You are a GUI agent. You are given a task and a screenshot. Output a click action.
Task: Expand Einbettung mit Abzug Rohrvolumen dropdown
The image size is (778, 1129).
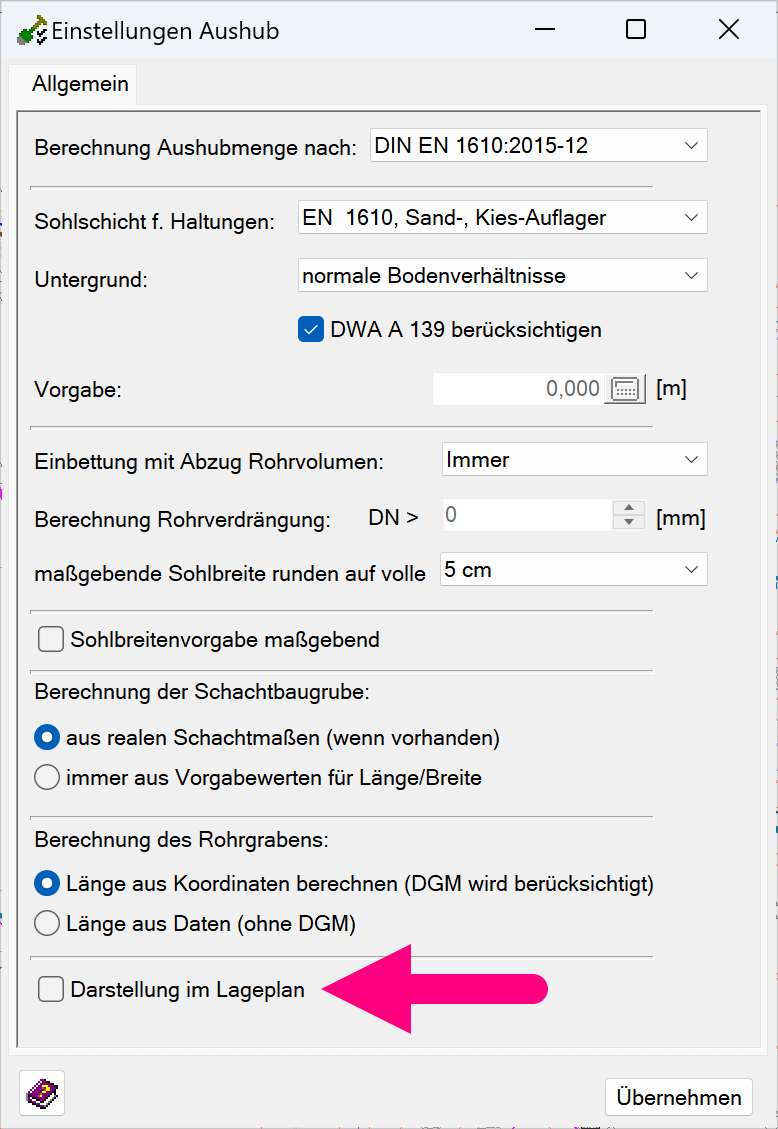pyautogui.click(x=574, y=460)
